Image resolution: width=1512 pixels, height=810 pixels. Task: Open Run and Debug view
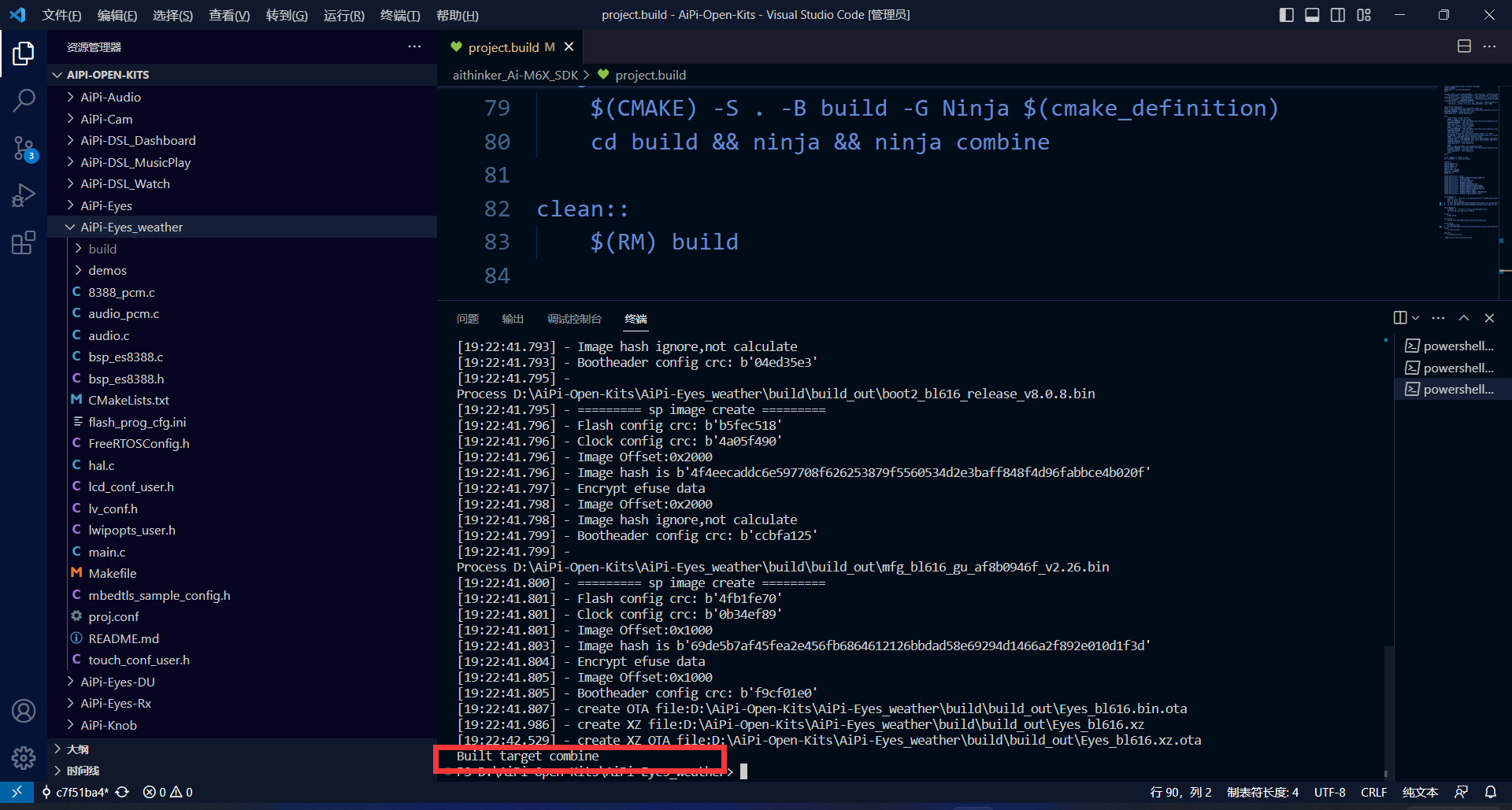pos(24,194)
